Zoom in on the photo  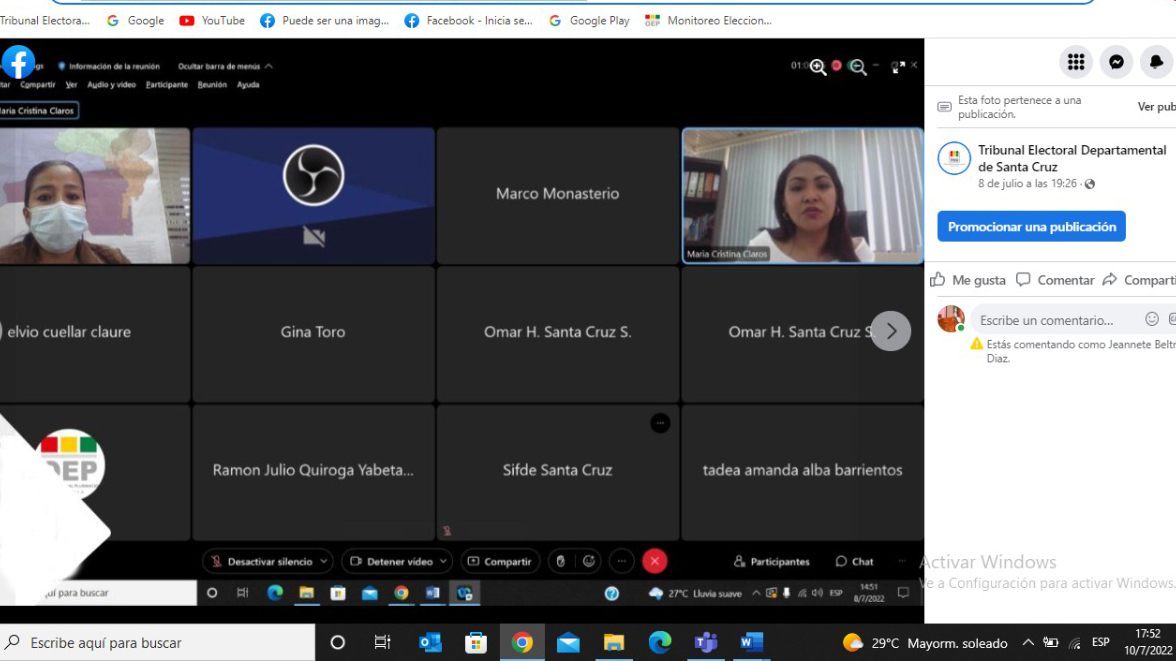[818, 67]
